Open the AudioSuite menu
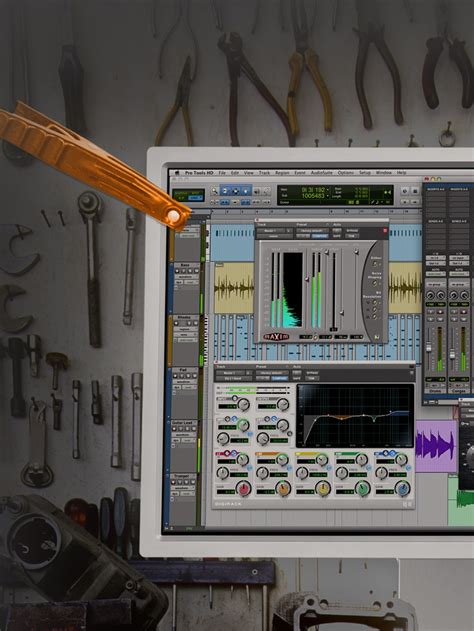The width and height of the screenshot is (474, 631). 321,173
